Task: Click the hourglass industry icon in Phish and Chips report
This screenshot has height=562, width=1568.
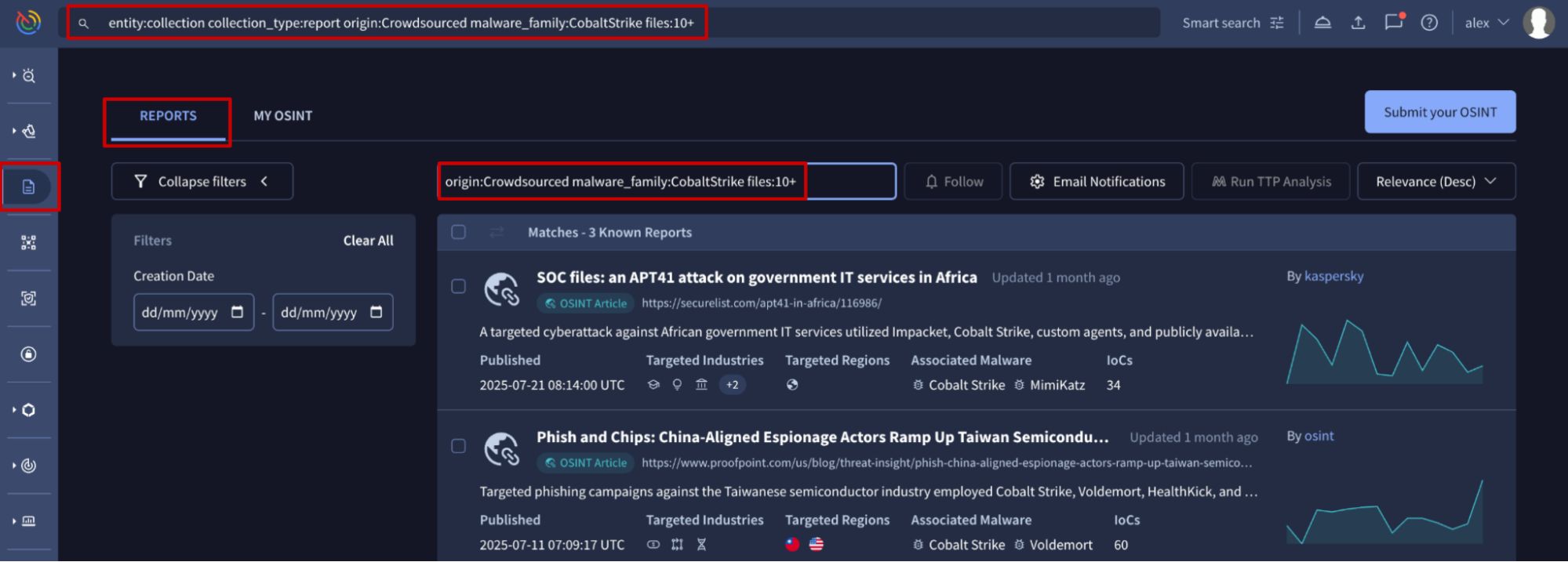Action: (702, 544)
